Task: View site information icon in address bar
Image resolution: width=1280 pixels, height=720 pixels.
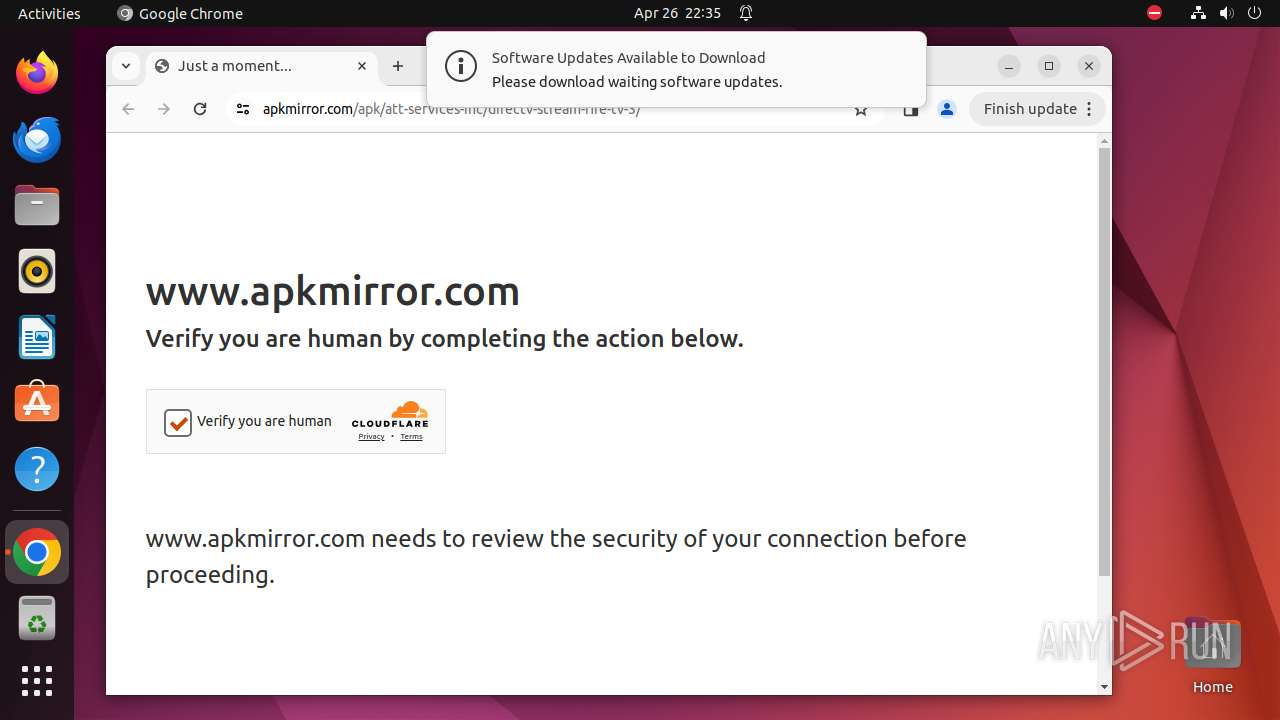Action: point(243,109)
